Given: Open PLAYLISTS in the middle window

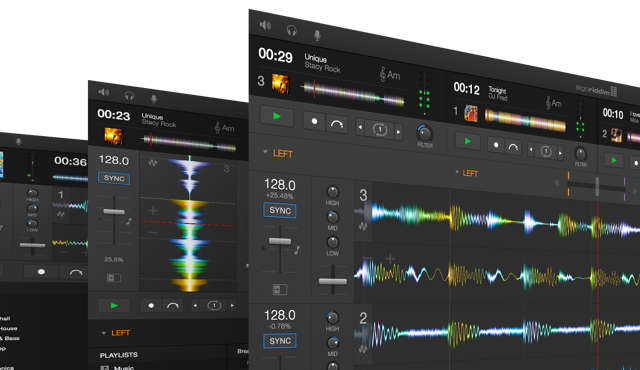Looking at the screenshot, I should (x=119, y=355).
